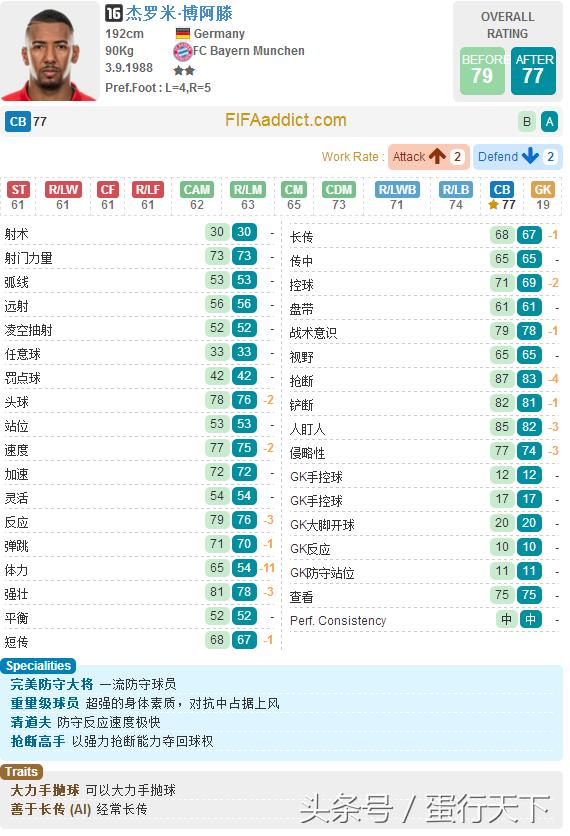Click the 16 edition badge beside the name
This screenshot has height=836, width=570.
[x=114, y=13]
